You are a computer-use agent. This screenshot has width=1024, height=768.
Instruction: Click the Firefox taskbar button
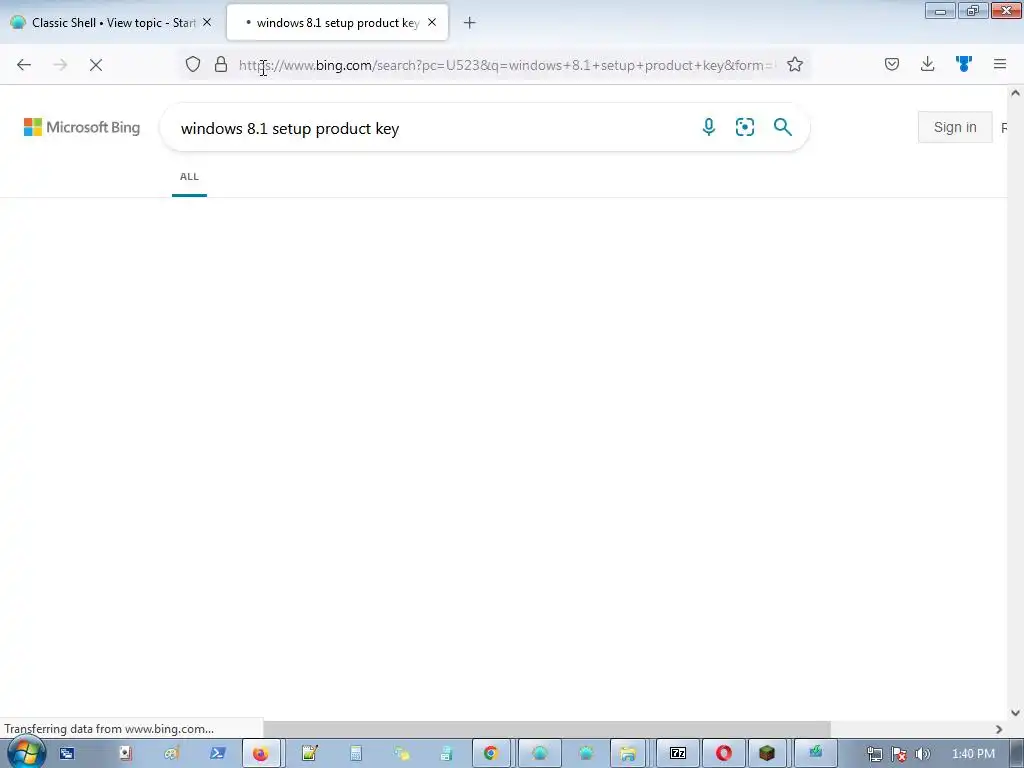tap(261, 754)
